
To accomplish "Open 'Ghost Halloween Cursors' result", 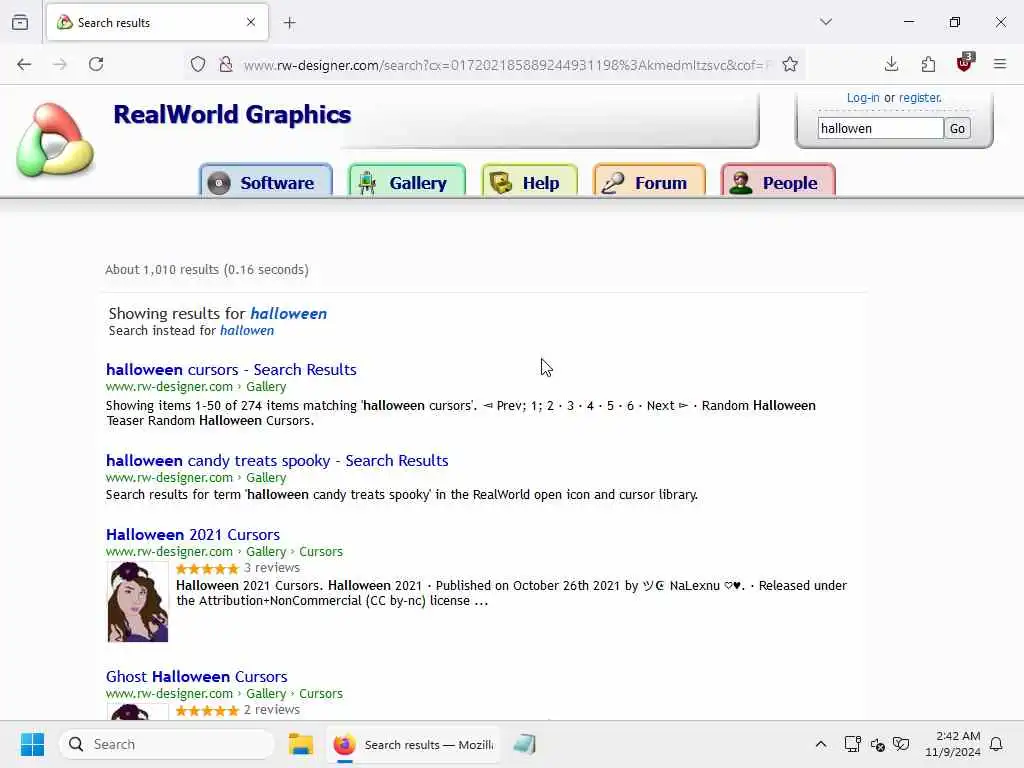I will point(197,677).
